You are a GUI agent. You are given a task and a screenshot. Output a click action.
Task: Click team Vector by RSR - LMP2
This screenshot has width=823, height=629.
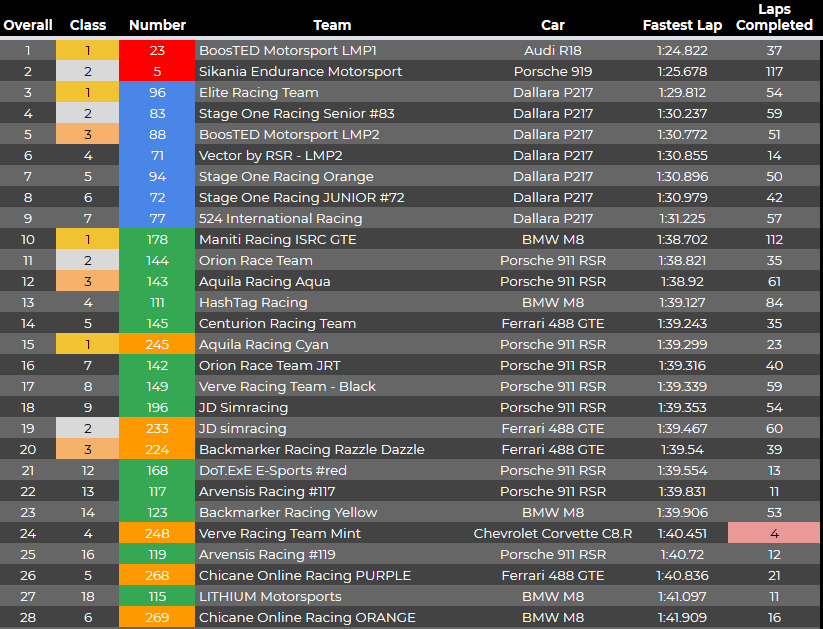tap(270, 155)
